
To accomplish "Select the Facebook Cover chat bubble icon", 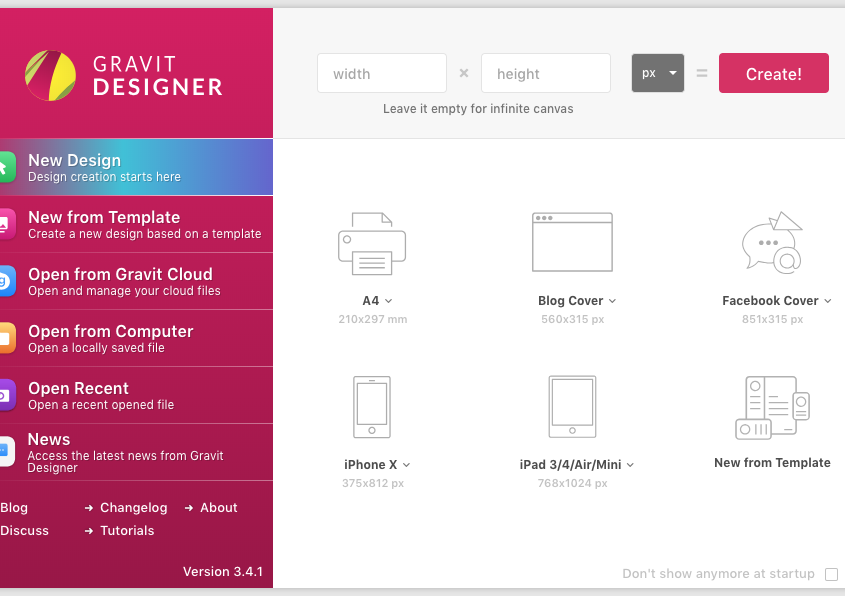I will (x=772, y=242).
